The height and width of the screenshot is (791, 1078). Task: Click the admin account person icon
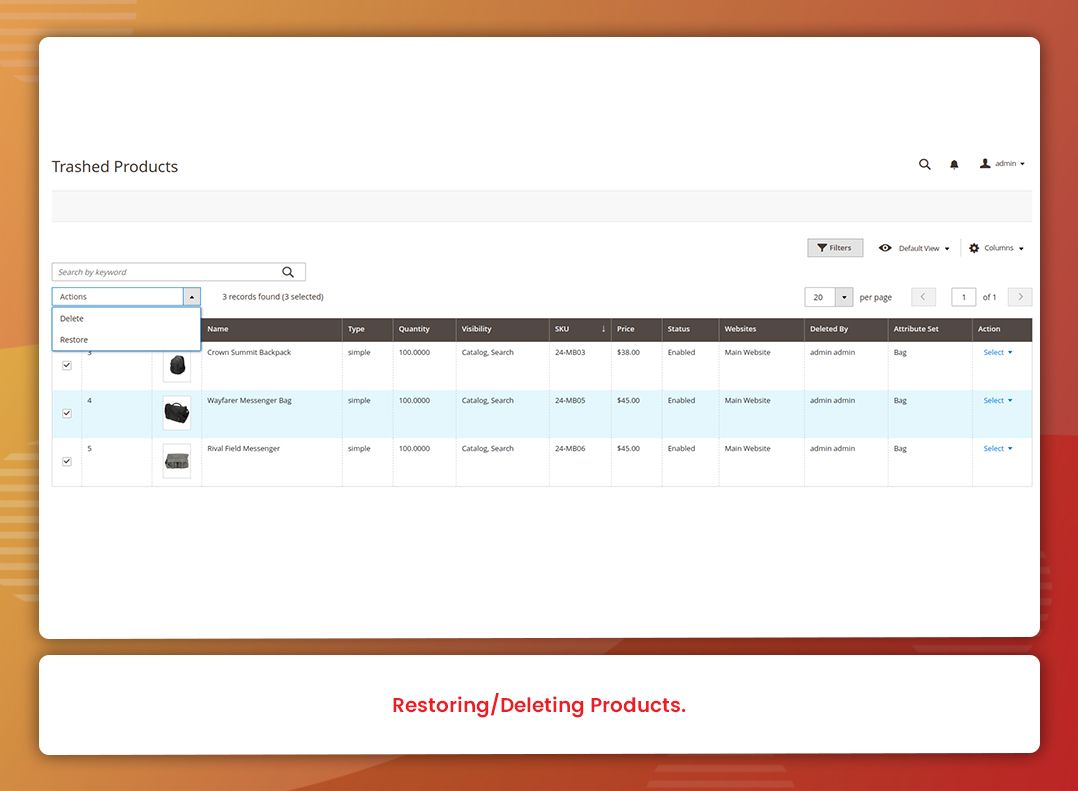[x=984, y=163]
